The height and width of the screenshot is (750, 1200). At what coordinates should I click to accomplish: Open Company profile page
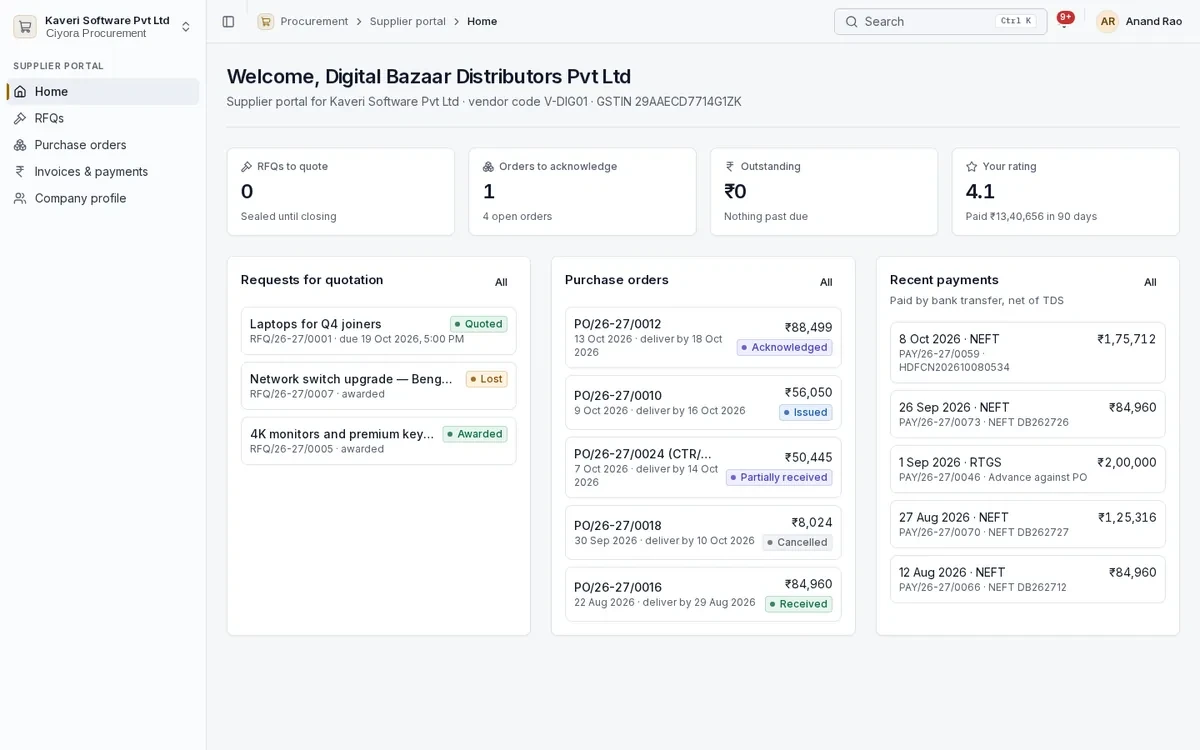point(103,198)
